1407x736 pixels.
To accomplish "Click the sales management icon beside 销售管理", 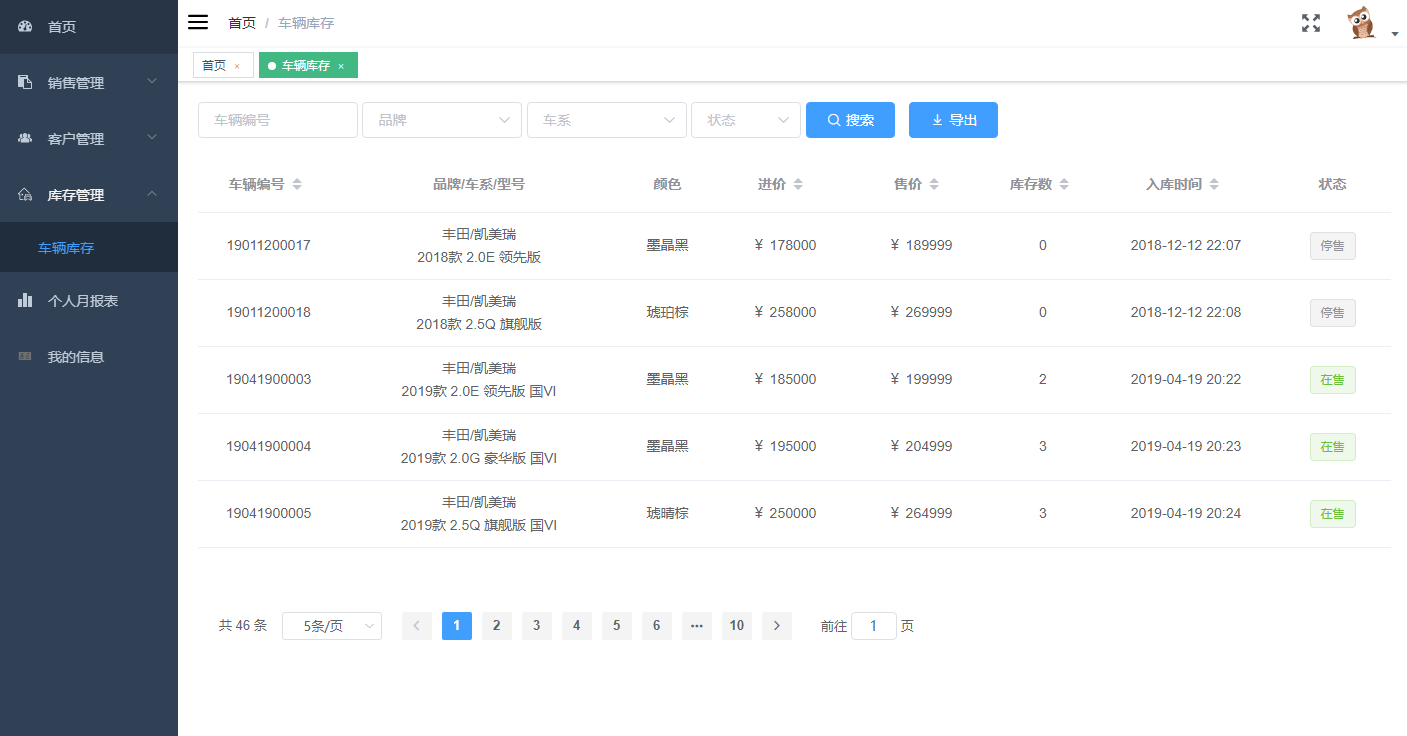I will click(24, 82).
